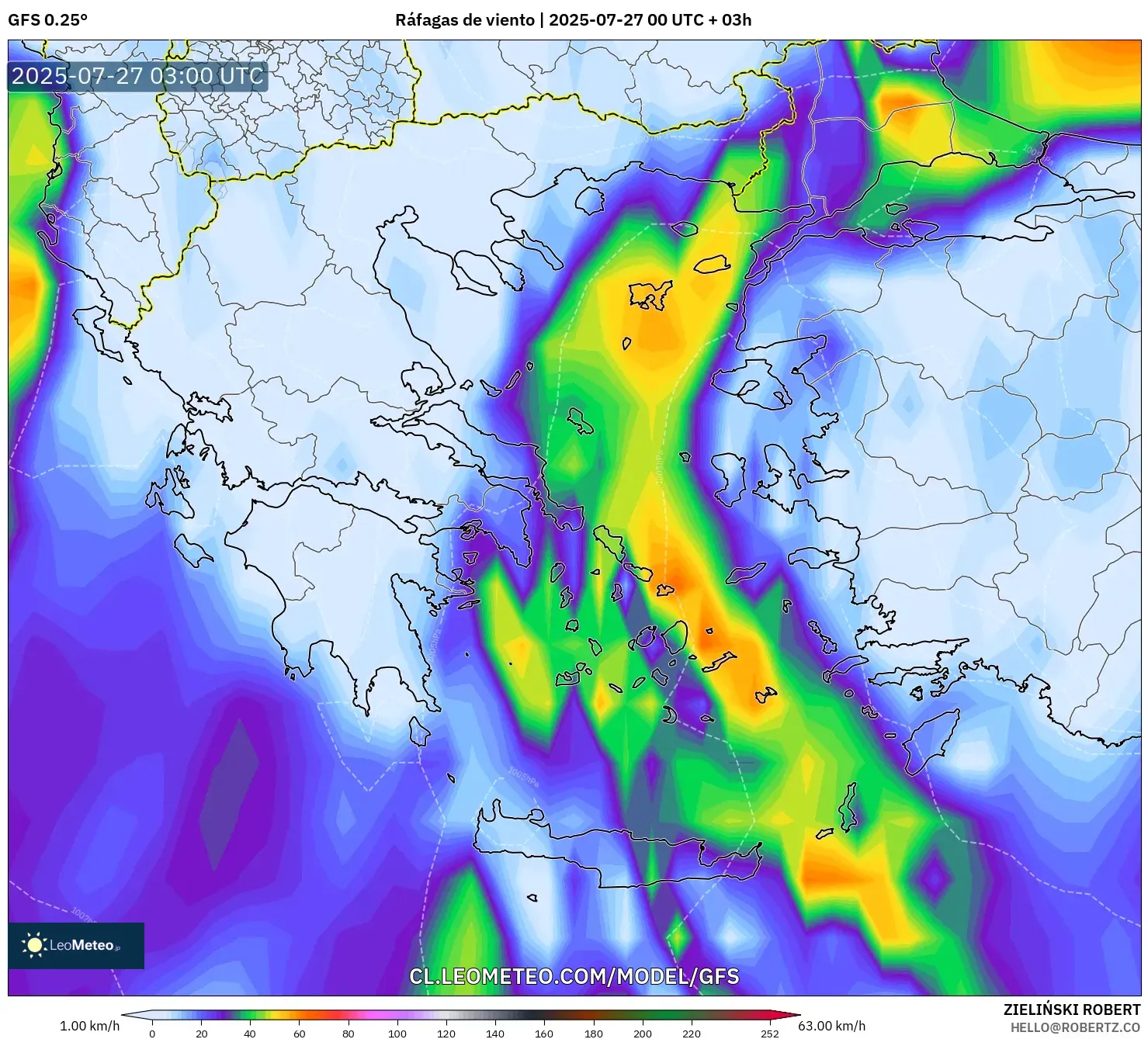Click the 1.00 km/h minimum value label

tap(90, 1026)
